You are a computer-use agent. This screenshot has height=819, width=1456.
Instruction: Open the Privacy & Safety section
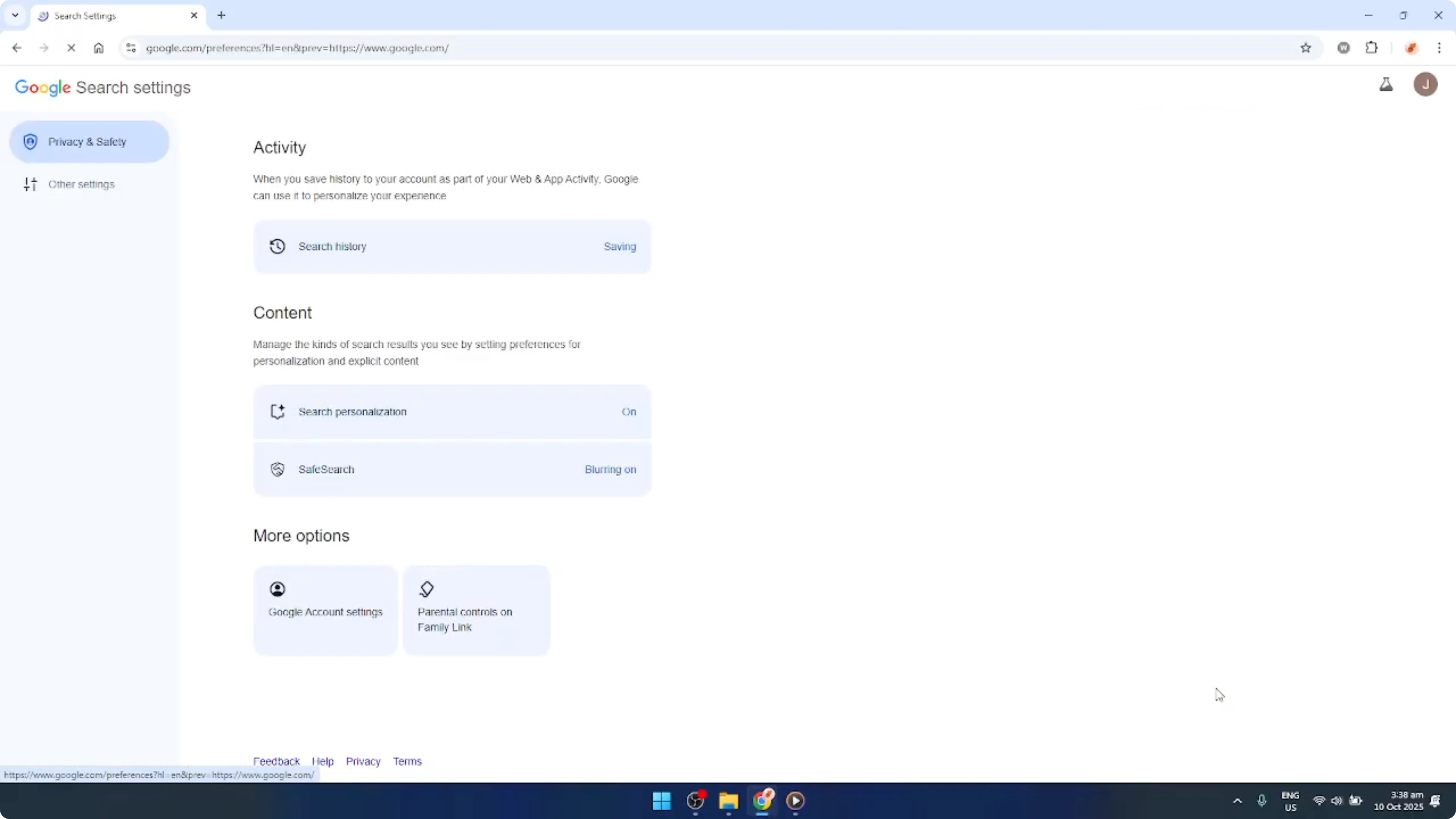coord(89,141)
